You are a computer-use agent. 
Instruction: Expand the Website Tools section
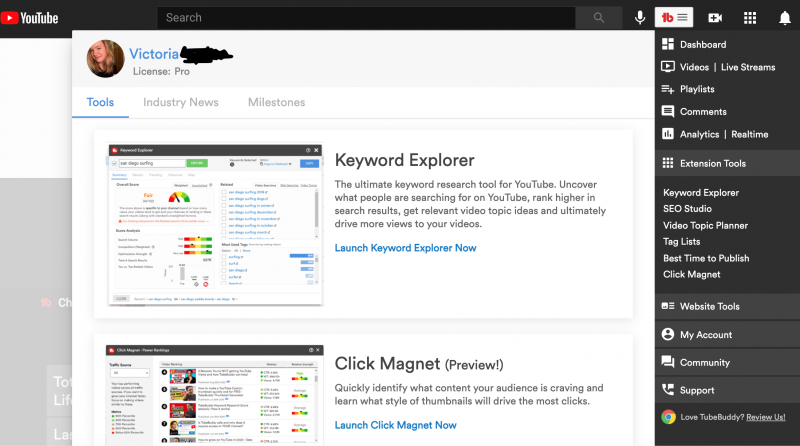tap(709, 307)
